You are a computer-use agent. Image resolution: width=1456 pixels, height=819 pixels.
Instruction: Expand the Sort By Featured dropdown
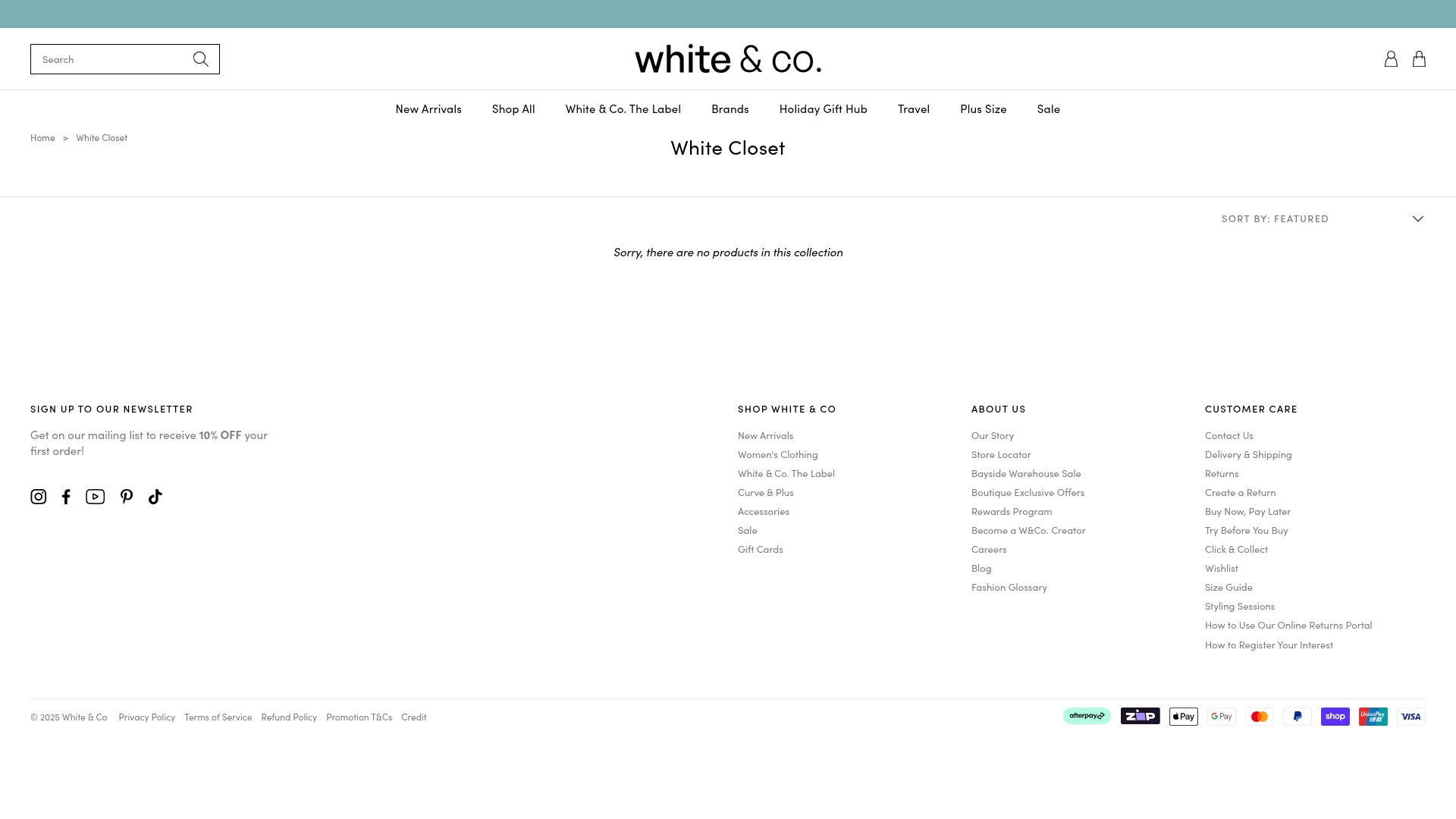click(1323, 218)
